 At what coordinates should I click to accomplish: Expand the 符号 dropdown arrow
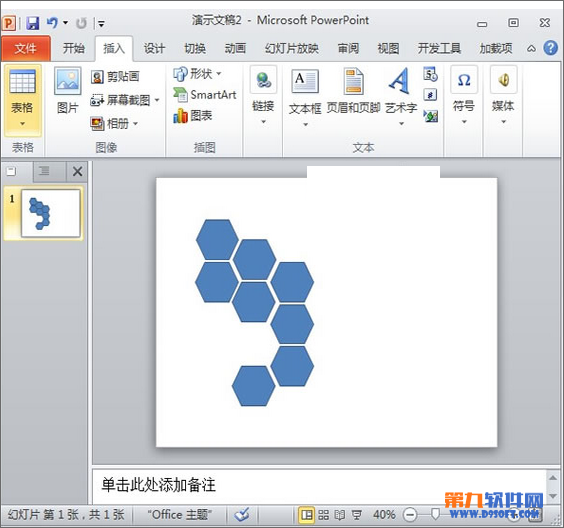click(x=464, y=122)
